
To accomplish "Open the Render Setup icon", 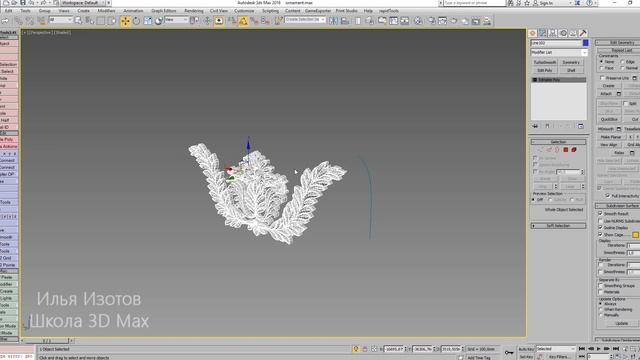I will click(x=431, y=20).
